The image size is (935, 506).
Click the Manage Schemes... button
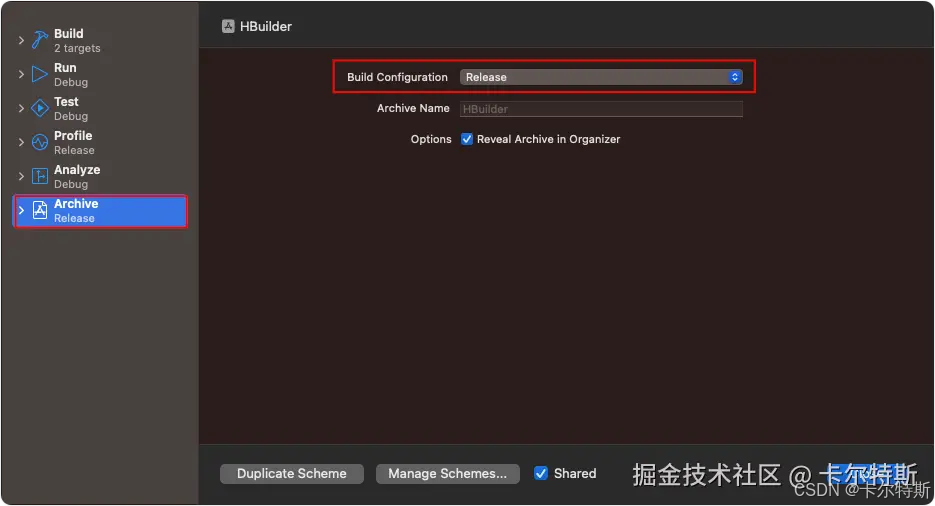(448, 473)
